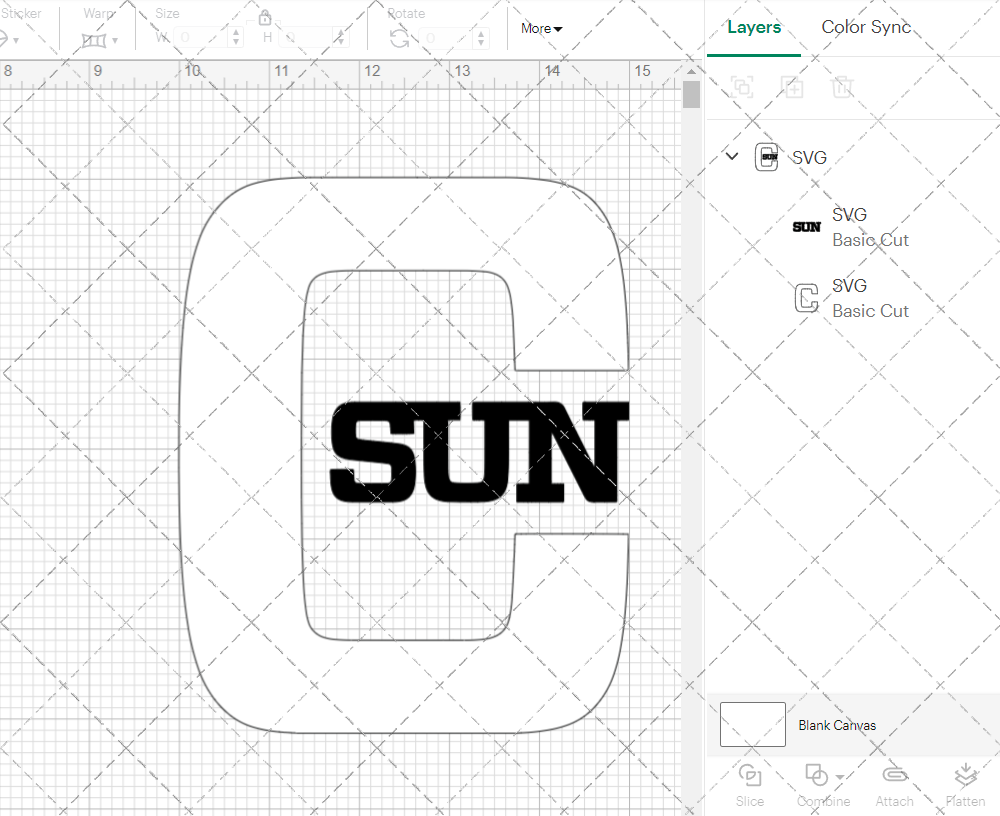Open the Blank Canvas color swatch
The height and width of the screenshot is (816, 1000).
click(x=752, y=724)
